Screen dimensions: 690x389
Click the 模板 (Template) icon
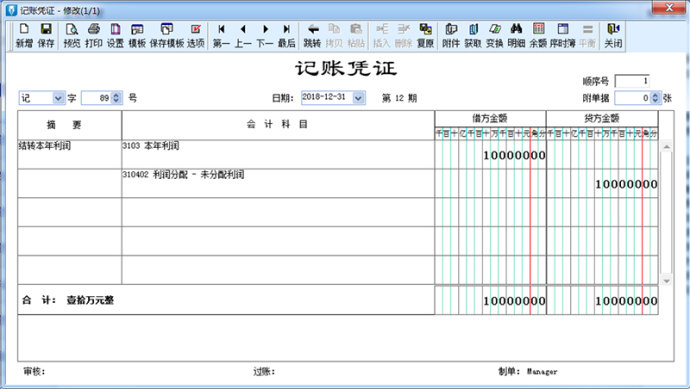point(137,35)
